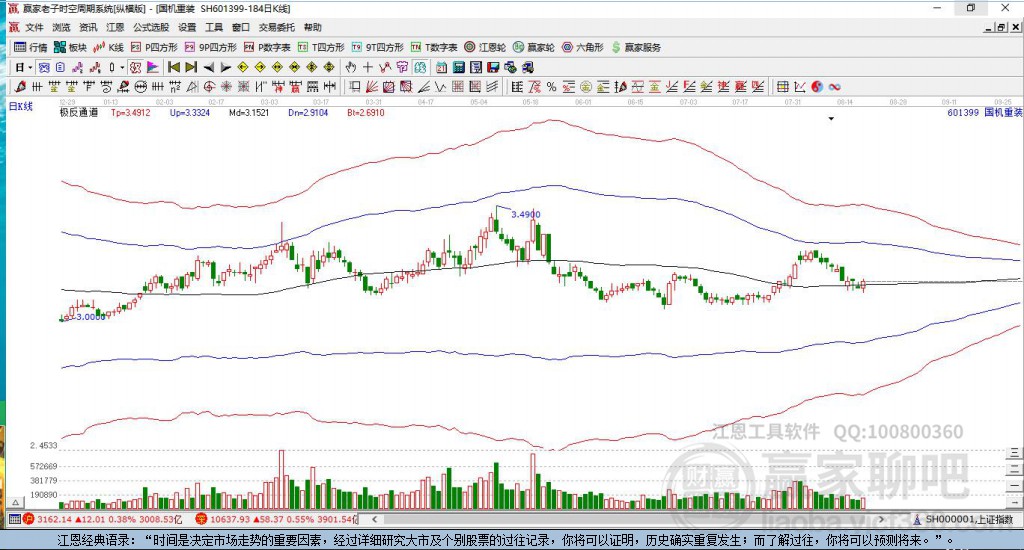This screenshot has height=550, width=1024.
Task: Click the Bt=2.6910 indicator value
Action: (x=366, y=112)
